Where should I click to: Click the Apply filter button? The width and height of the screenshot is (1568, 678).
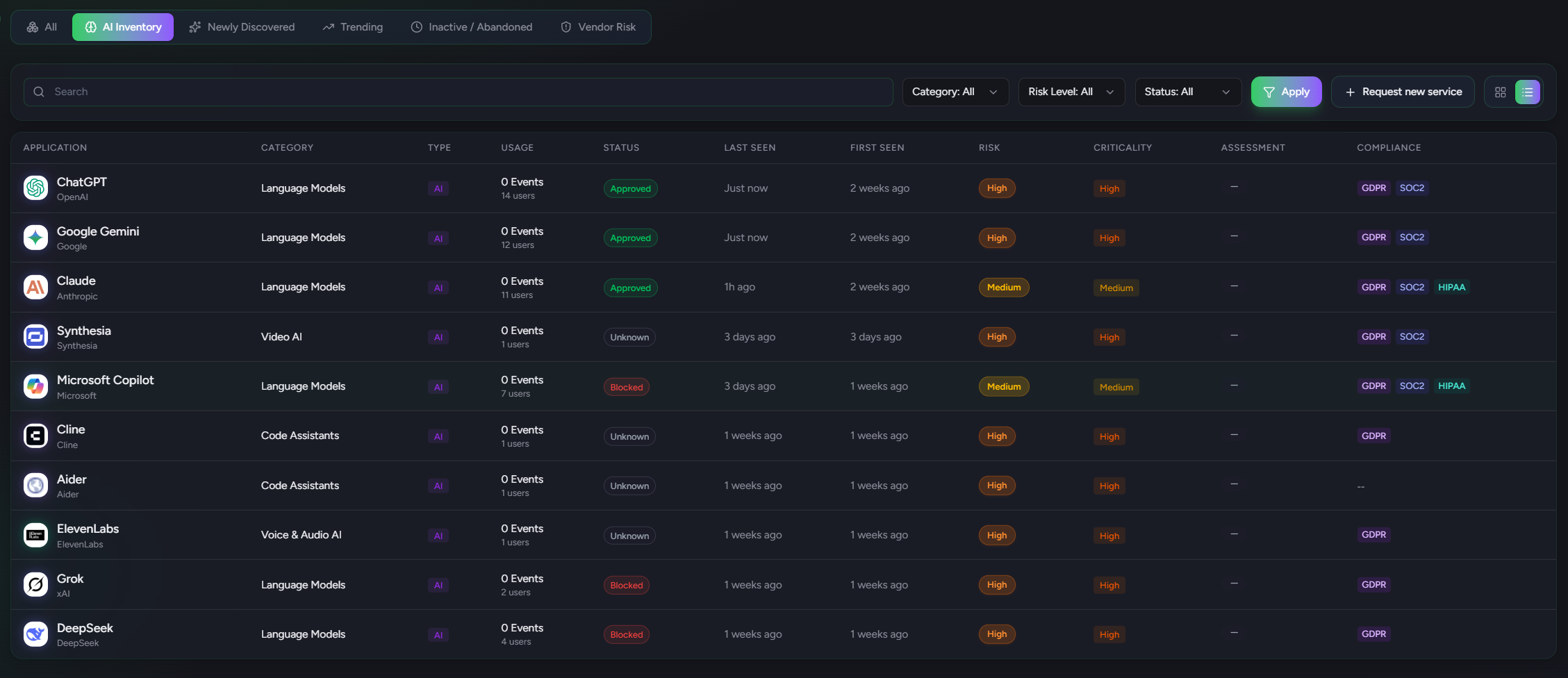(1286, 91)
